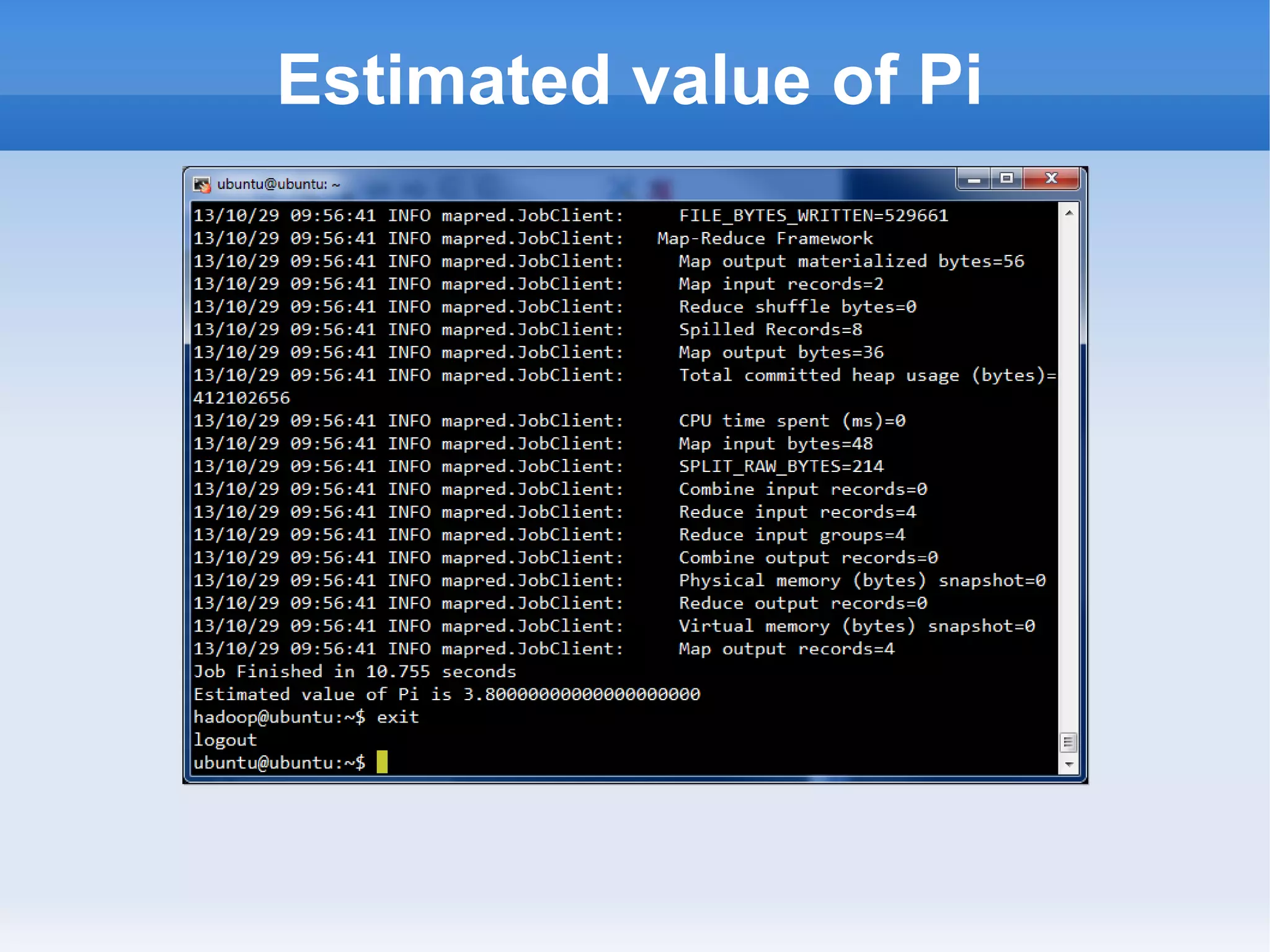Image resolution: width=1270 pixels, height=952 pixels.
Task: Click Physical memory (bytes) snapshot=0
Action: tap(863, 581)
